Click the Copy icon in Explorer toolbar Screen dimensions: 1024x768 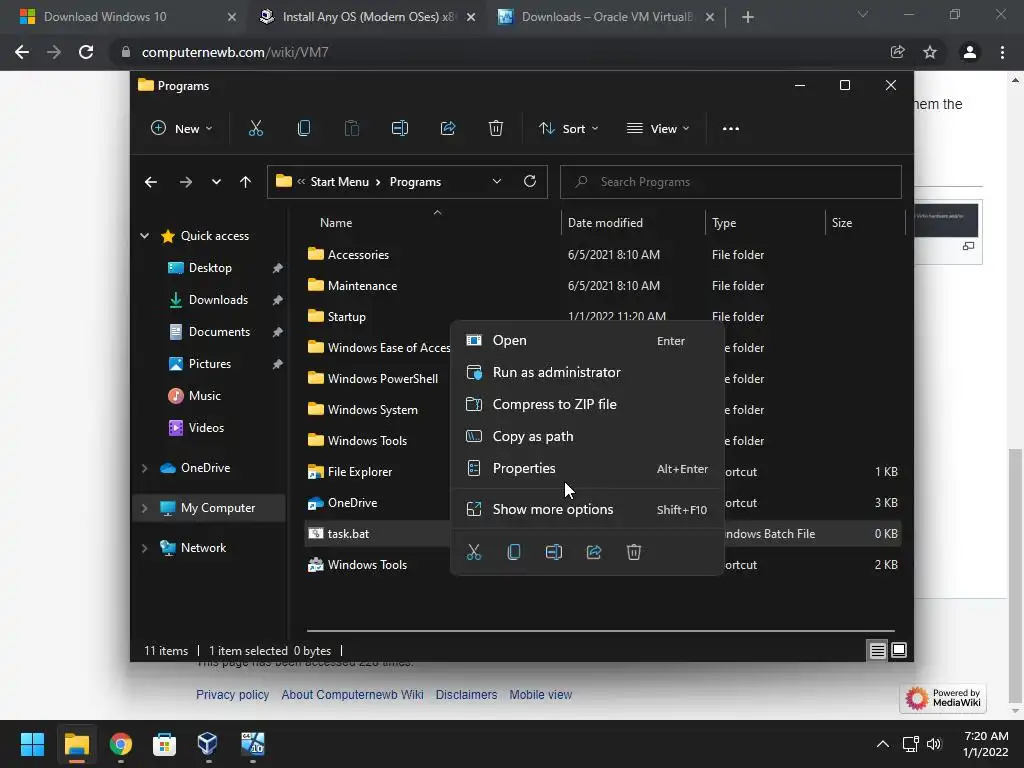point(304,129)
